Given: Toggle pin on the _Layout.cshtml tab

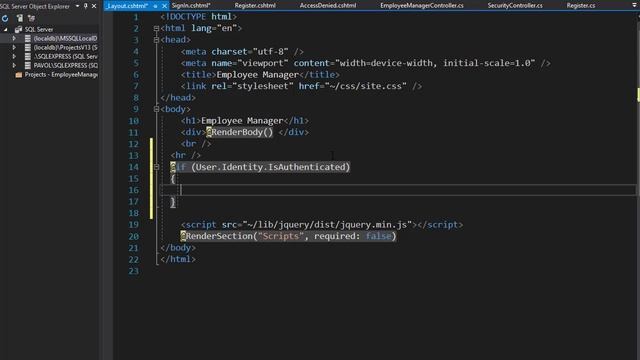Looking at the screenshot, I should [x=156, y=6].
